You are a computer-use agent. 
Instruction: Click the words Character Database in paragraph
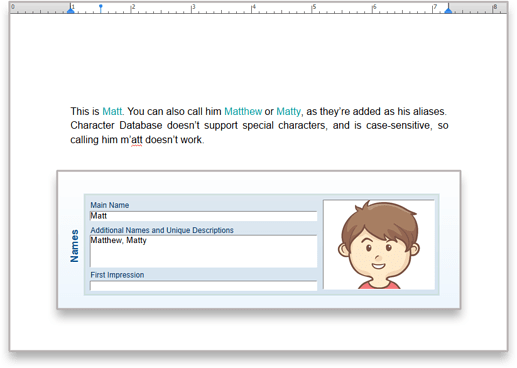coord(116,125)
